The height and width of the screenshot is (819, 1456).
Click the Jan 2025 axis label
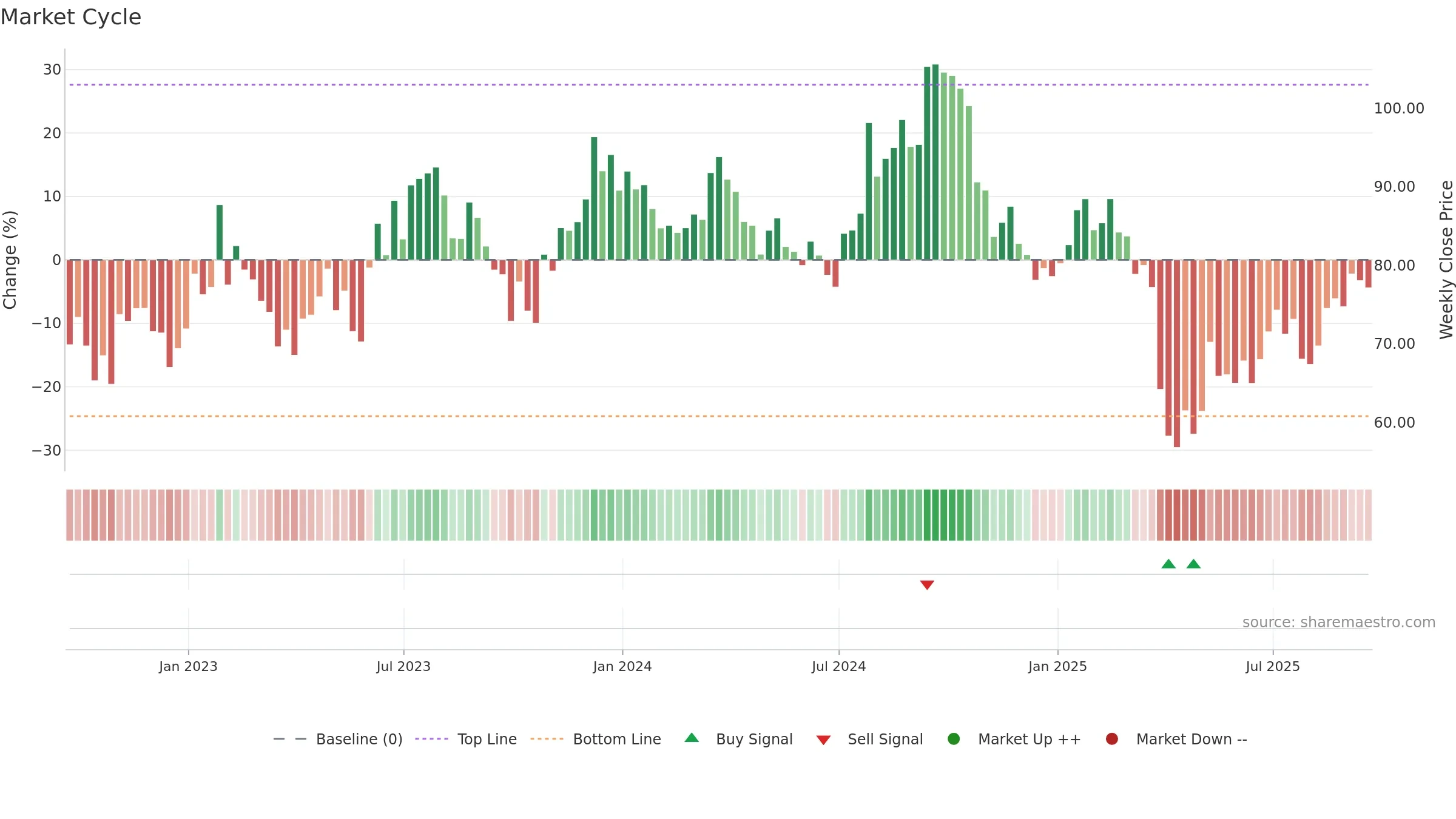click(1057, 666)
